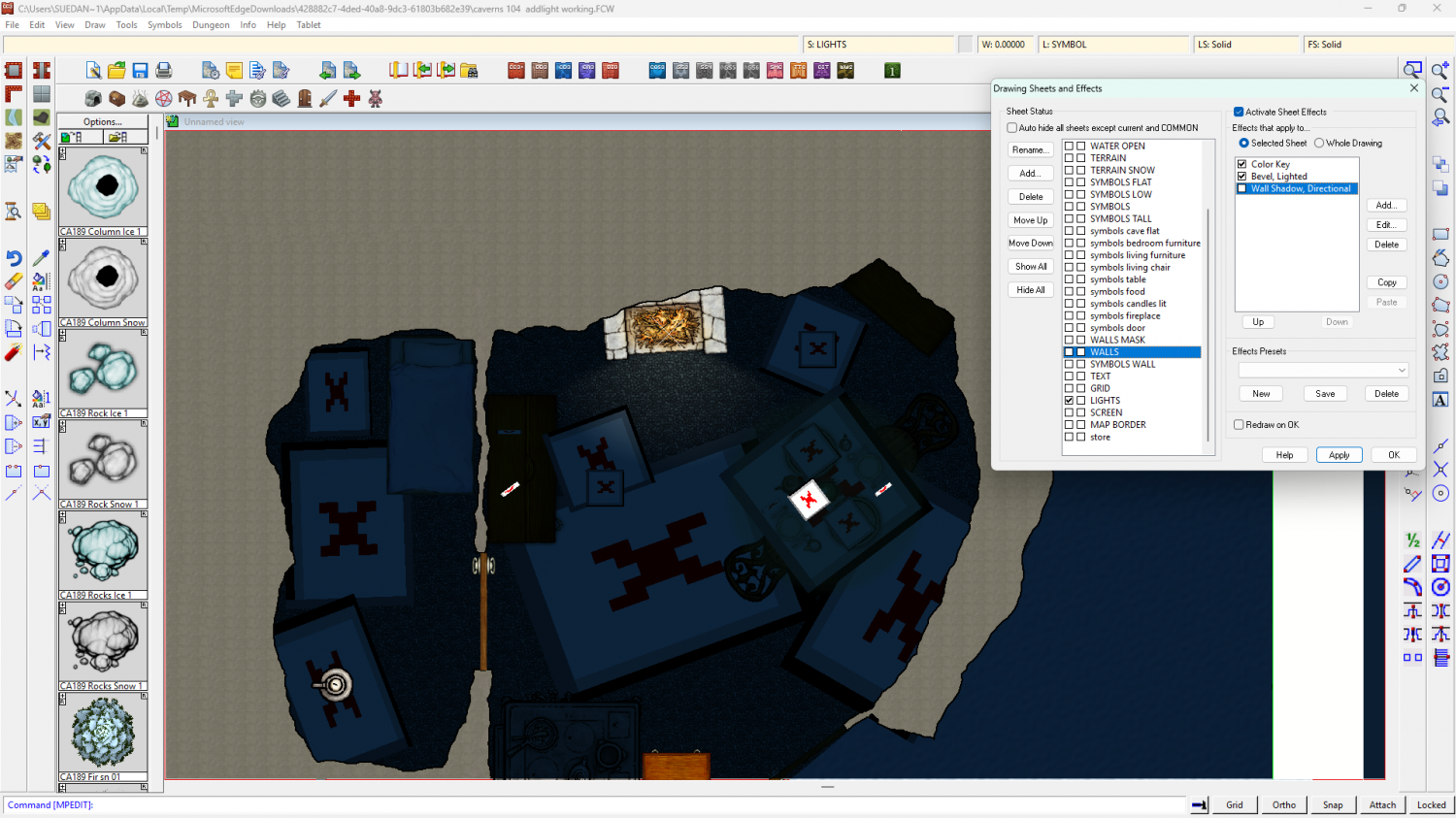Open the treasure chest symbol catalog

(116, 99)
